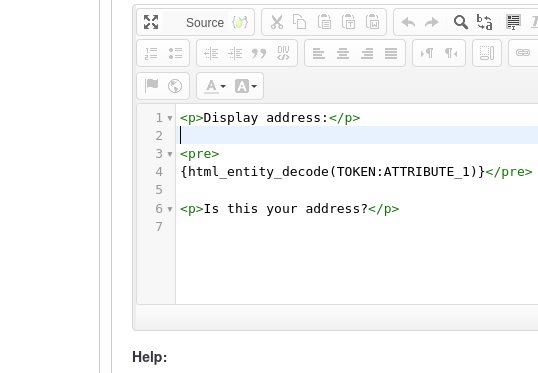Click Paste as plain text icon
The height and width of the screenshot is (373, 538).
pyautogui.click(x=348, y=22)
